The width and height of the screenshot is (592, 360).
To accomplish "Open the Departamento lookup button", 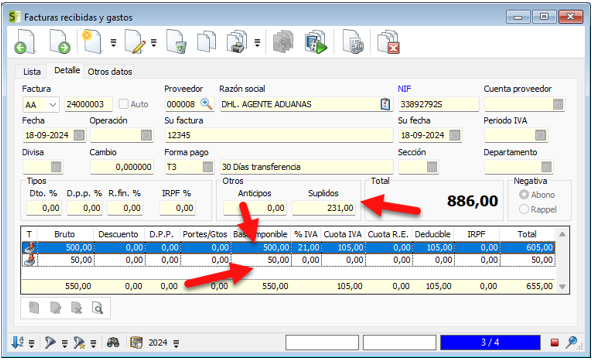I will pos(546,167).
